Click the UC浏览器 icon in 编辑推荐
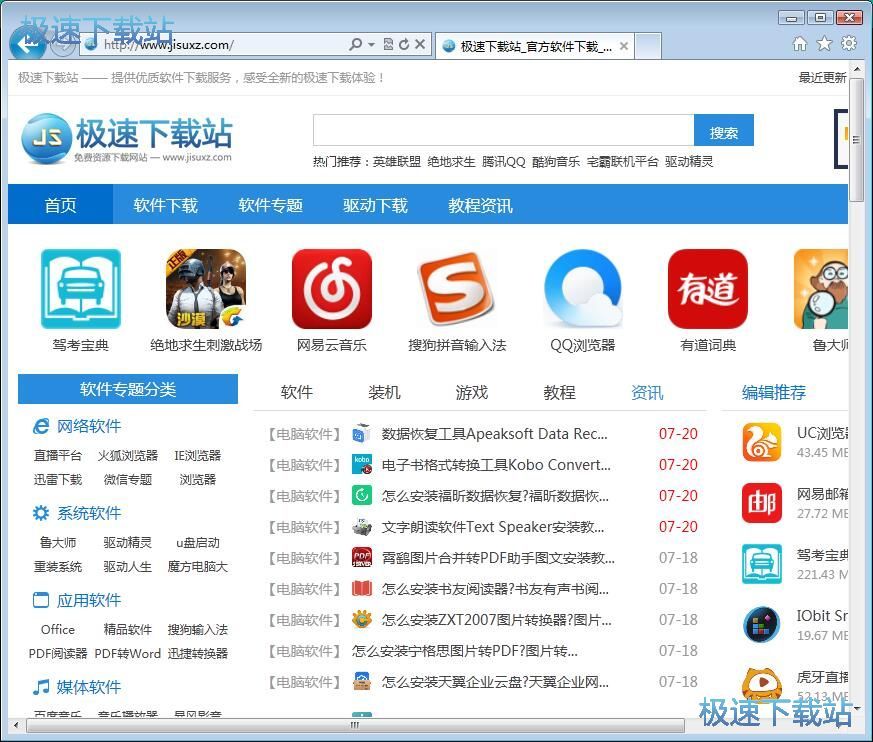This screenshot has width=873, height=742. 762,442
